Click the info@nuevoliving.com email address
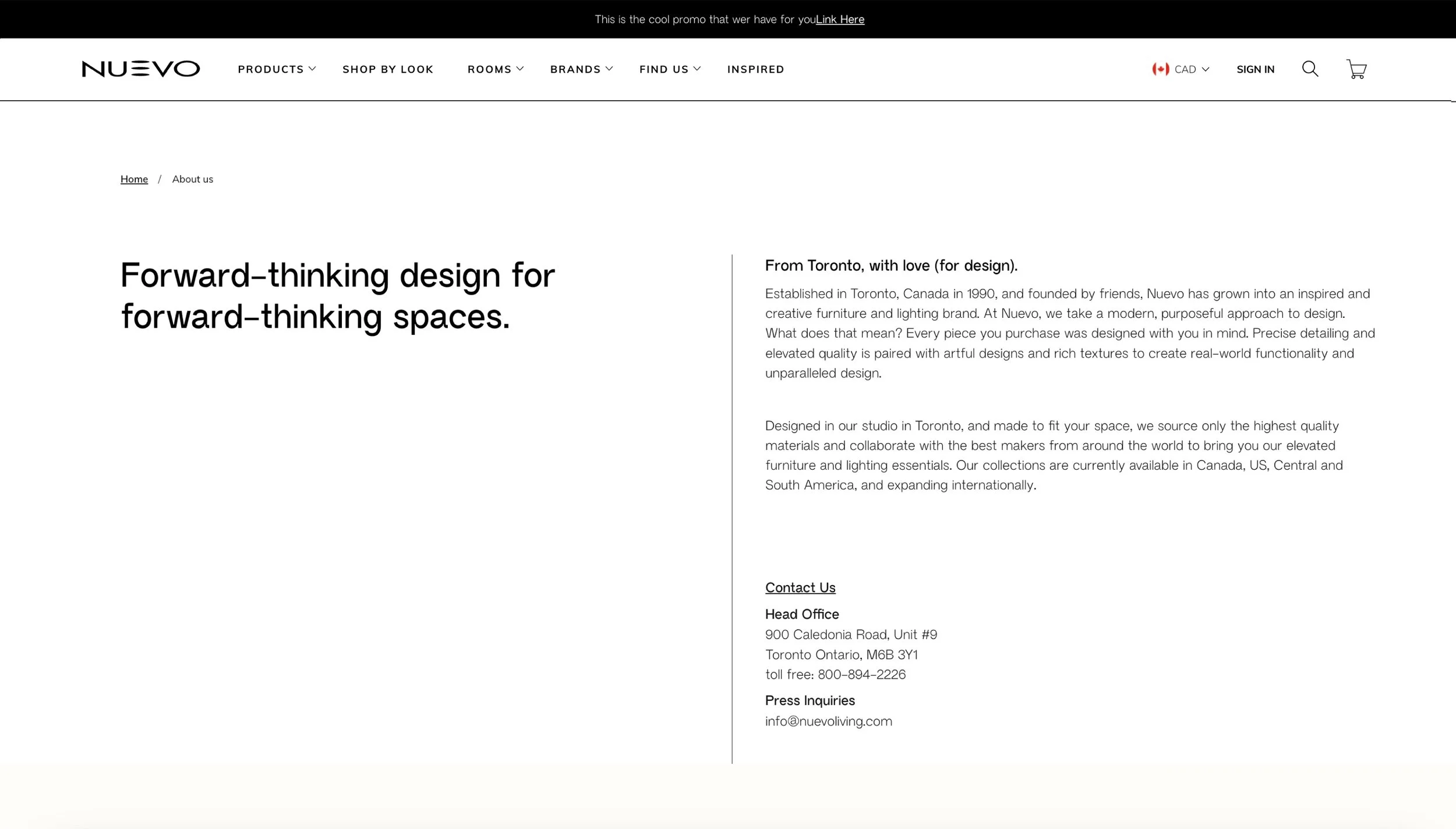This screenshot has height=829, width=1456. [828, 721]
